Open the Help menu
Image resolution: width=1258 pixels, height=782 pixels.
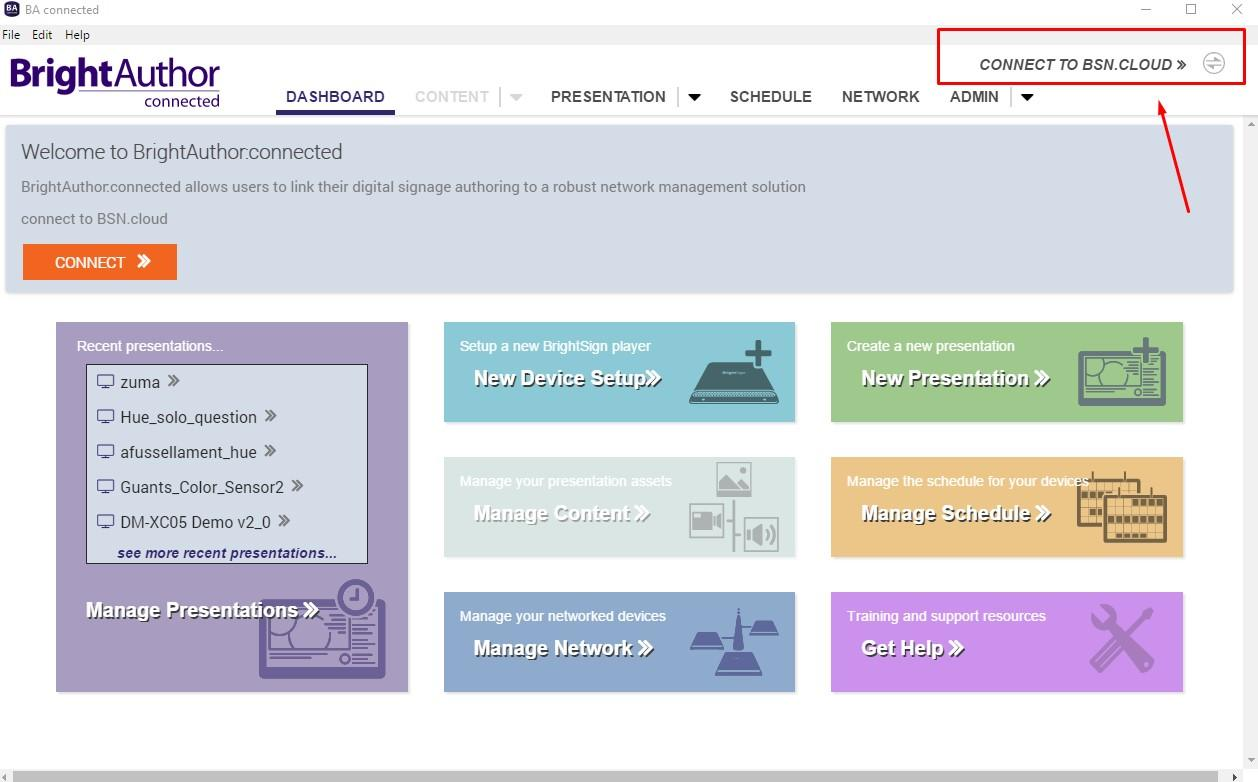[77, 34]
